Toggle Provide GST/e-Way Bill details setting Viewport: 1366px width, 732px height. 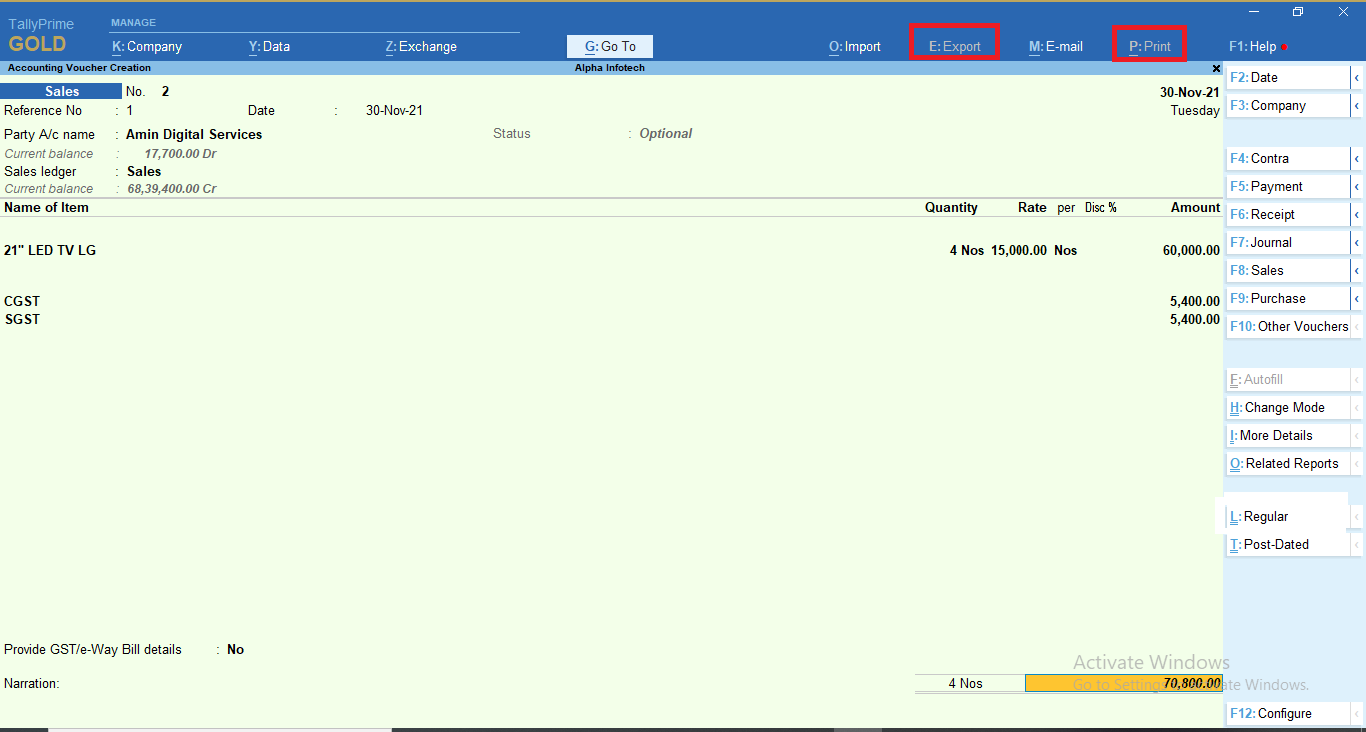(x=236, y=649)
